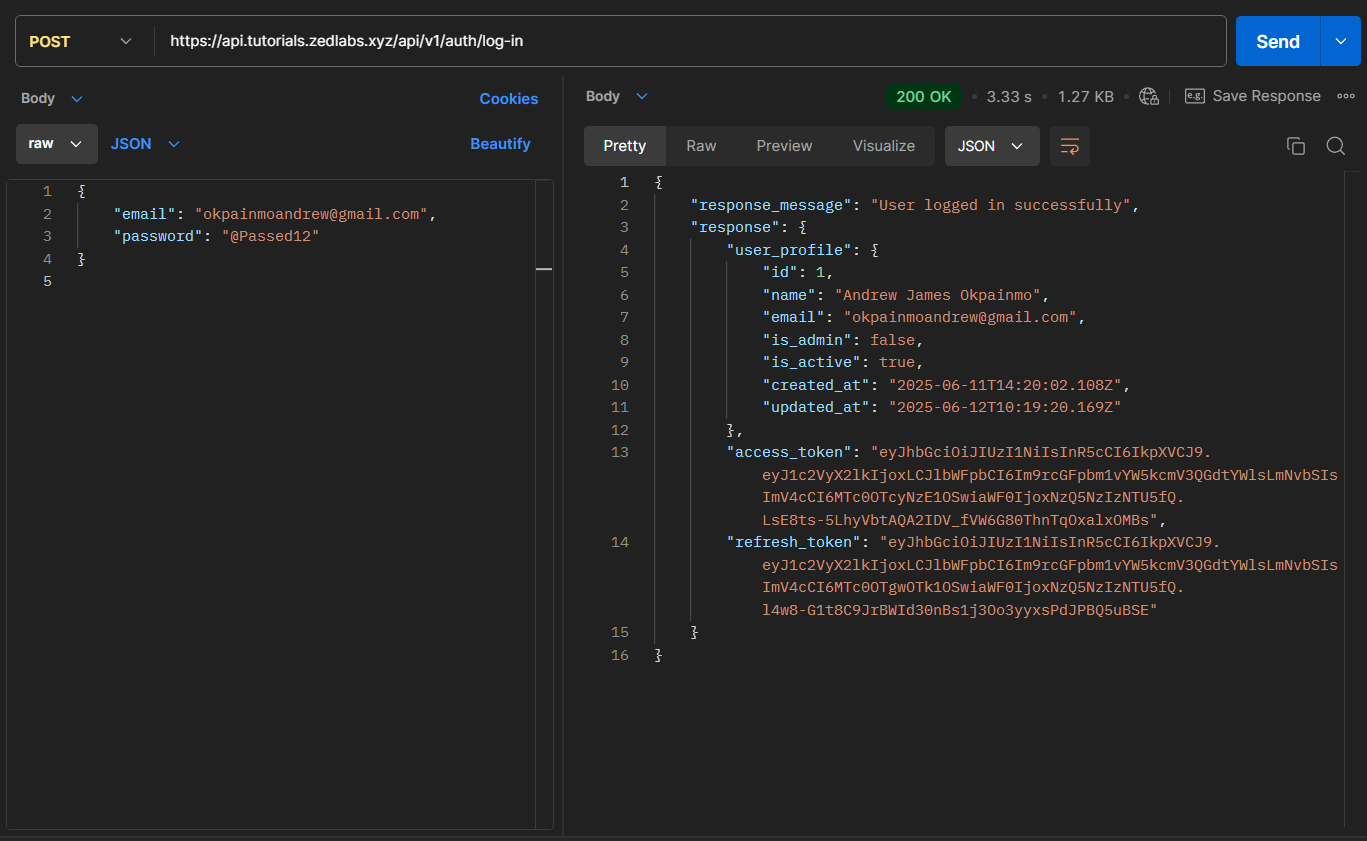Open the response JSON format dropdown
Viewport: 1367px width, 841px height.
coord(991,146)
